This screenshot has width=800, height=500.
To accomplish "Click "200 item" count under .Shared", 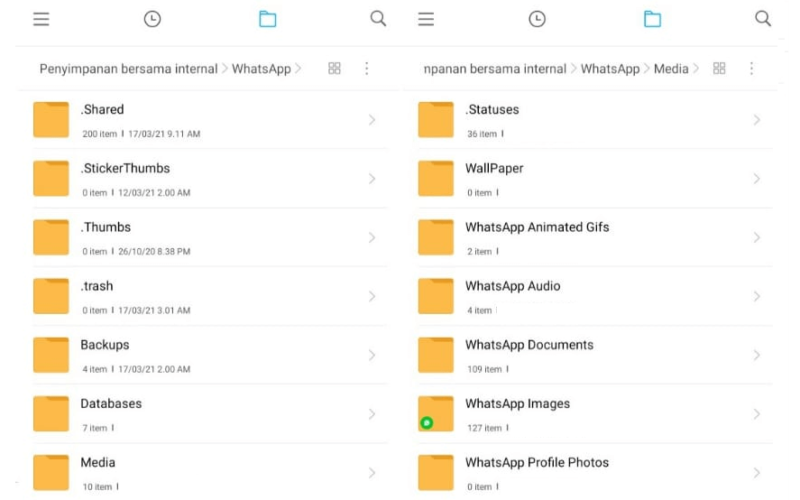I will click(99, 134).
